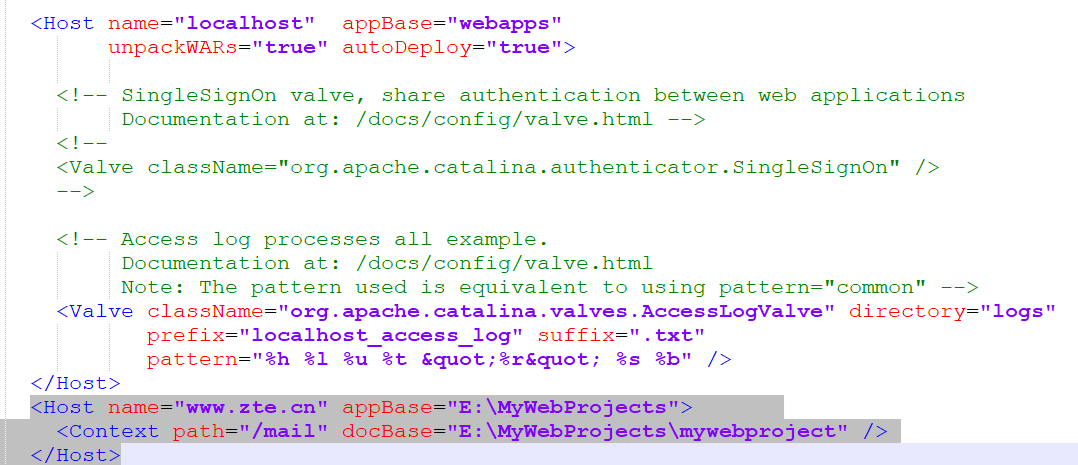Click the SingleSignOn valve comment line
The width and height of the screenshot is (1078, 465).
click(511, 95)
